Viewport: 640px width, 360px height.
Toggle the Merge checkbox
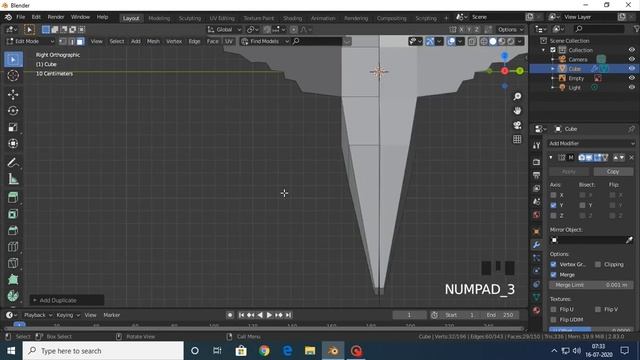553,275
